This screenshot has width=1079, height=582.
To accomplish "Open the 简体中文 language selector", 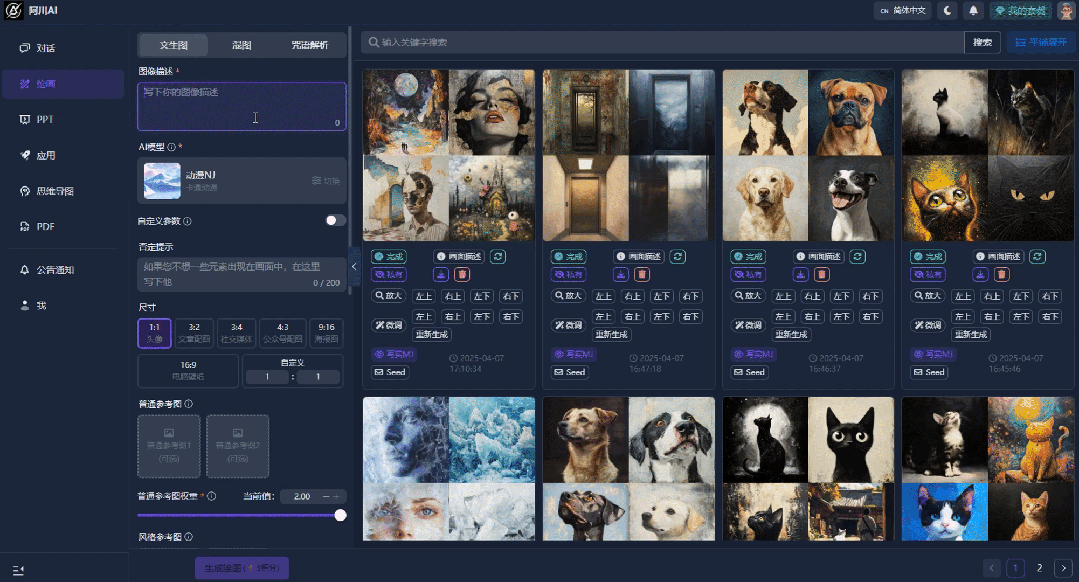I will click(902, 11).
